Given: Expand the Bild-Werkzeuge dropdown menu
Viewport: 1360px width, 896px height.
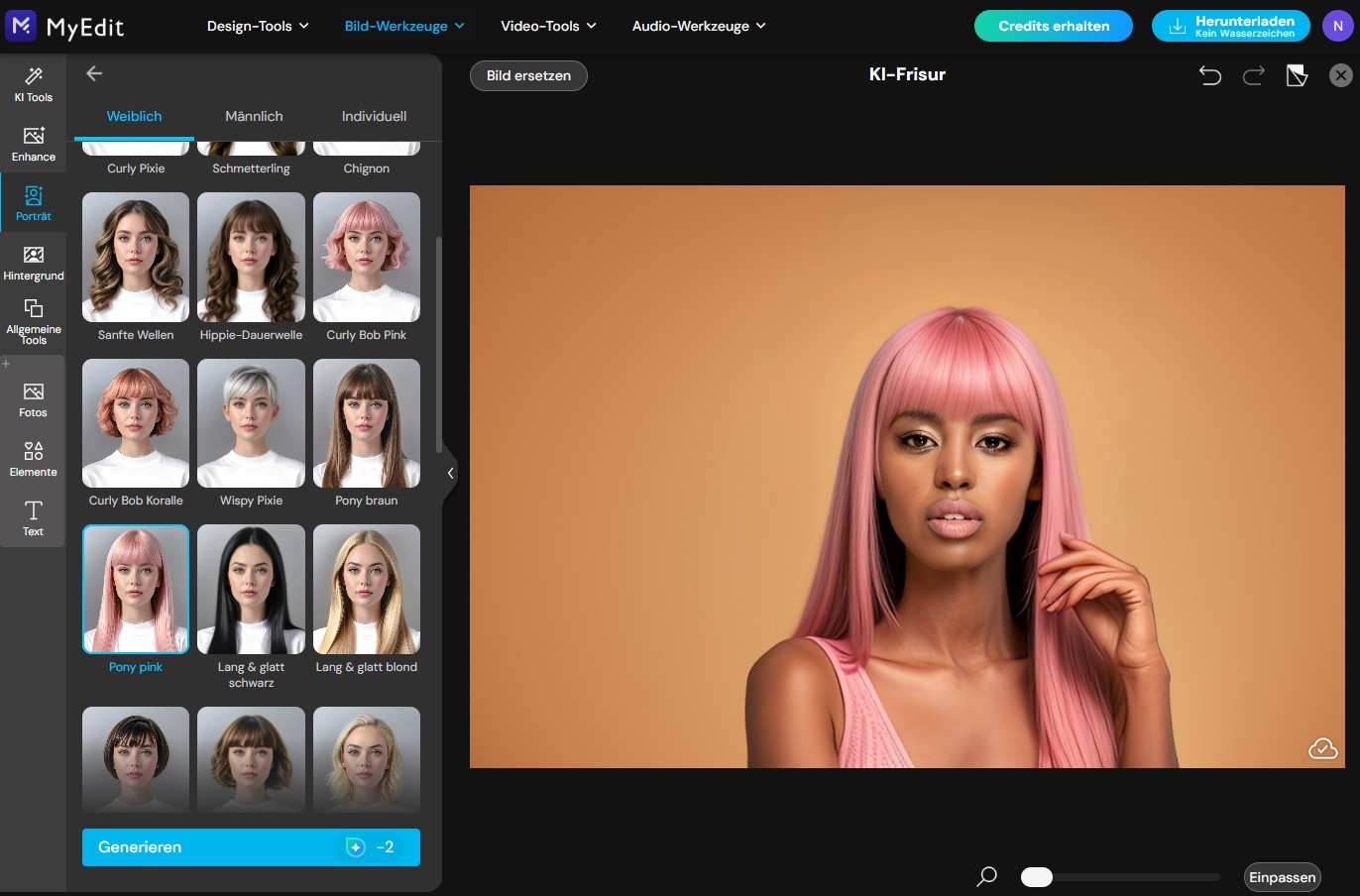Looking at the screenshot, I should pos(404,26).
